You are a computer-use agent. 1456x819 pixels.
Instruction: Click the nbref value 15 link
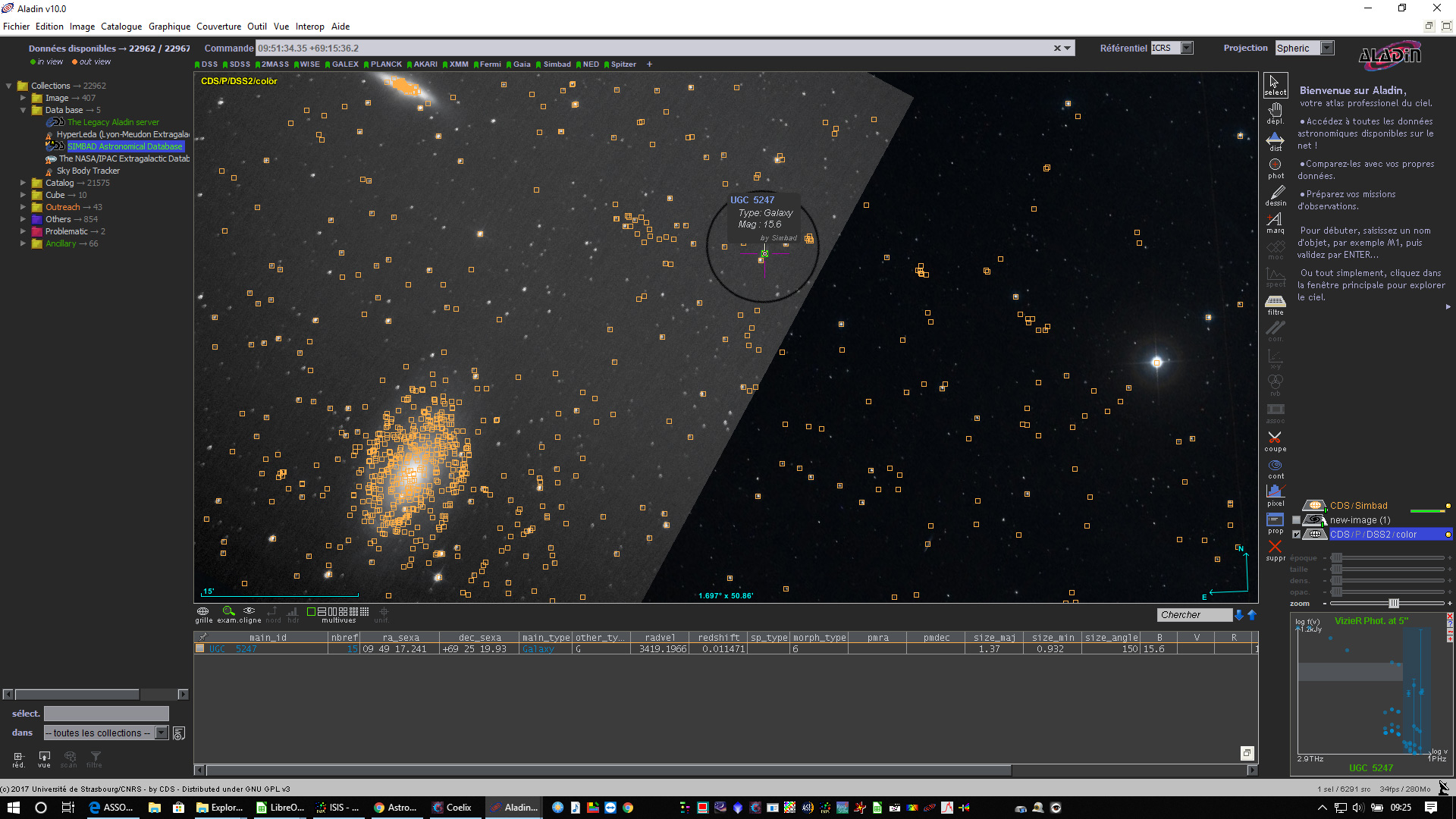tap(352, 649)
